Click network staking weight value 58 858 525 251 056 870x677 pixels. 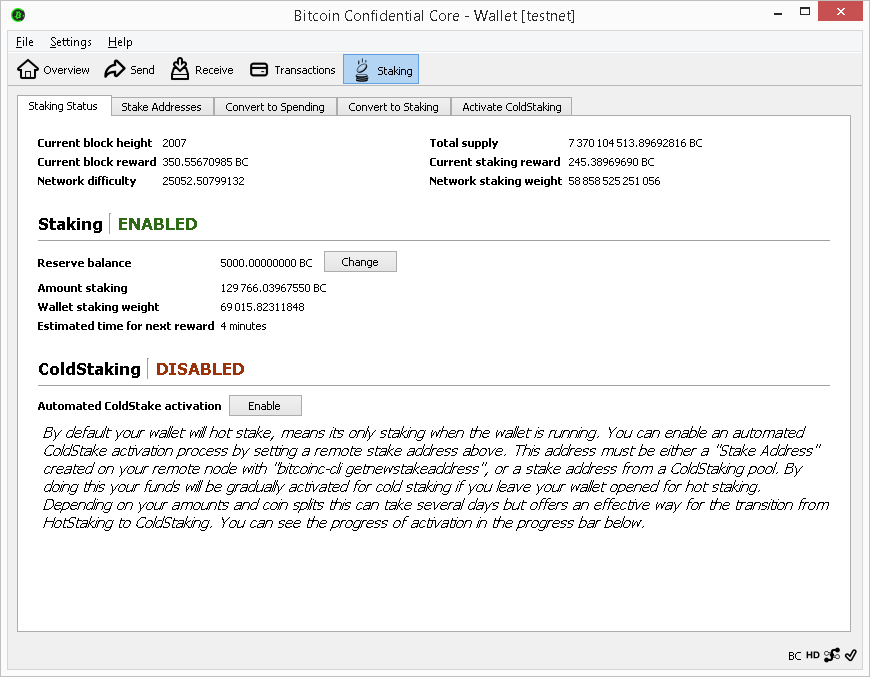pos(614,181)
